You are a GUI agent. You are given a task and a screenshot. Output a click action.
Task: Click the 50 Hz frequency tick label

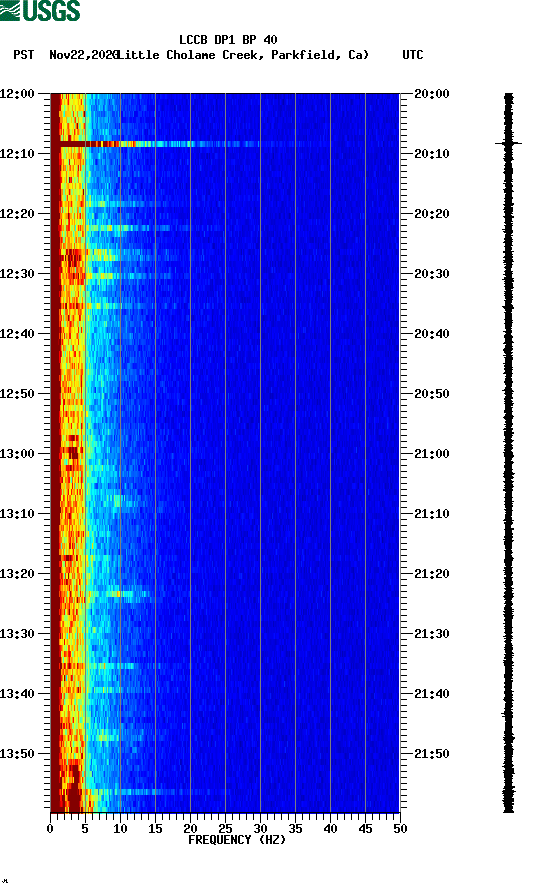click(x=400, y=829)
